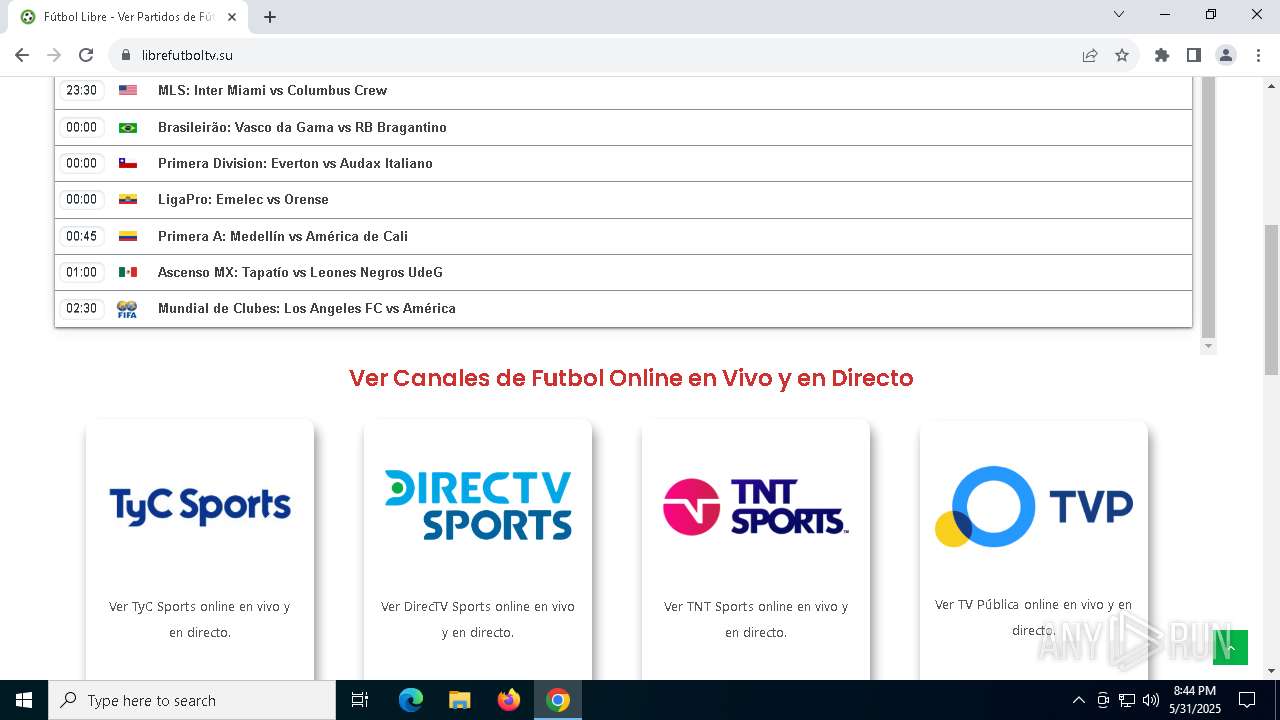Select the Fútbol Libre browser tab
The height and width of the screenshot is (720, 1280).
(128, 17)
